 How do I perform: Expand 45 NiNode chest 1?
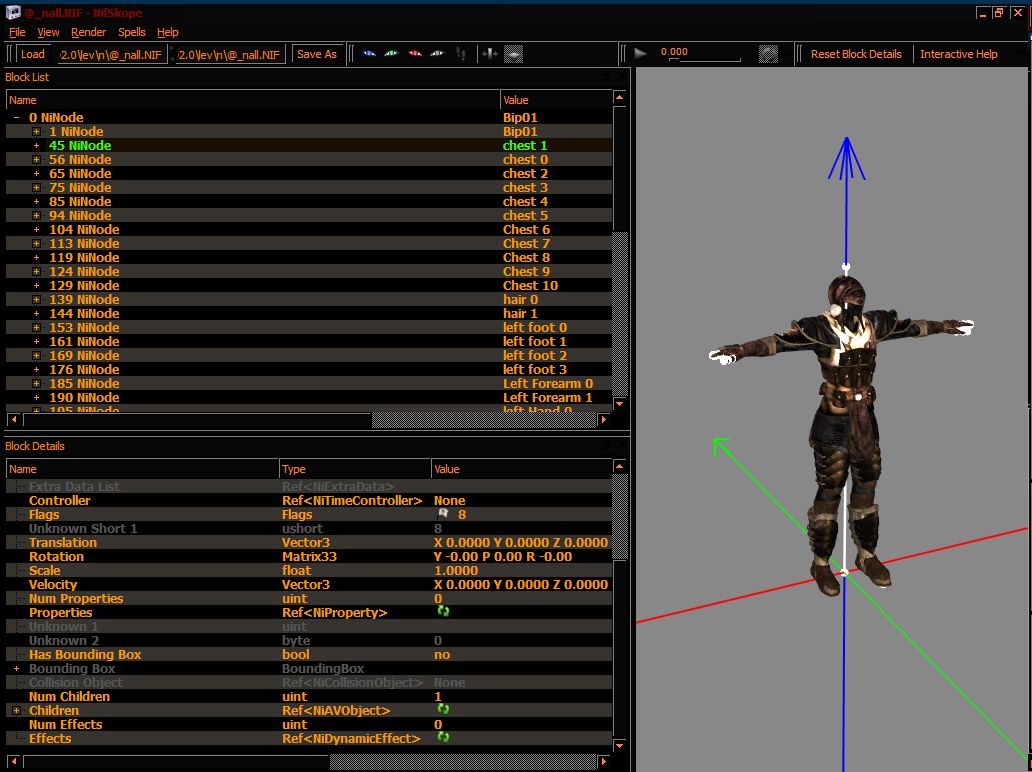[36, 145]
